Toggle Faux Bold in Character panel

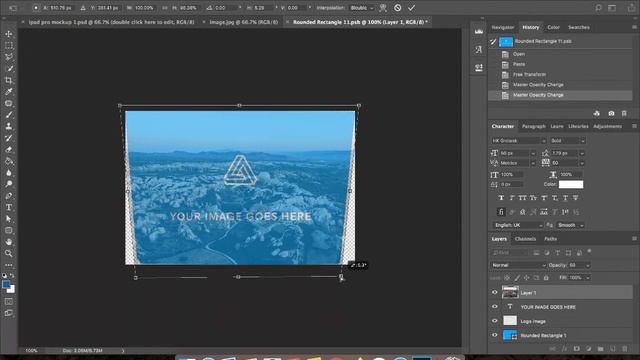click(501, 198)
